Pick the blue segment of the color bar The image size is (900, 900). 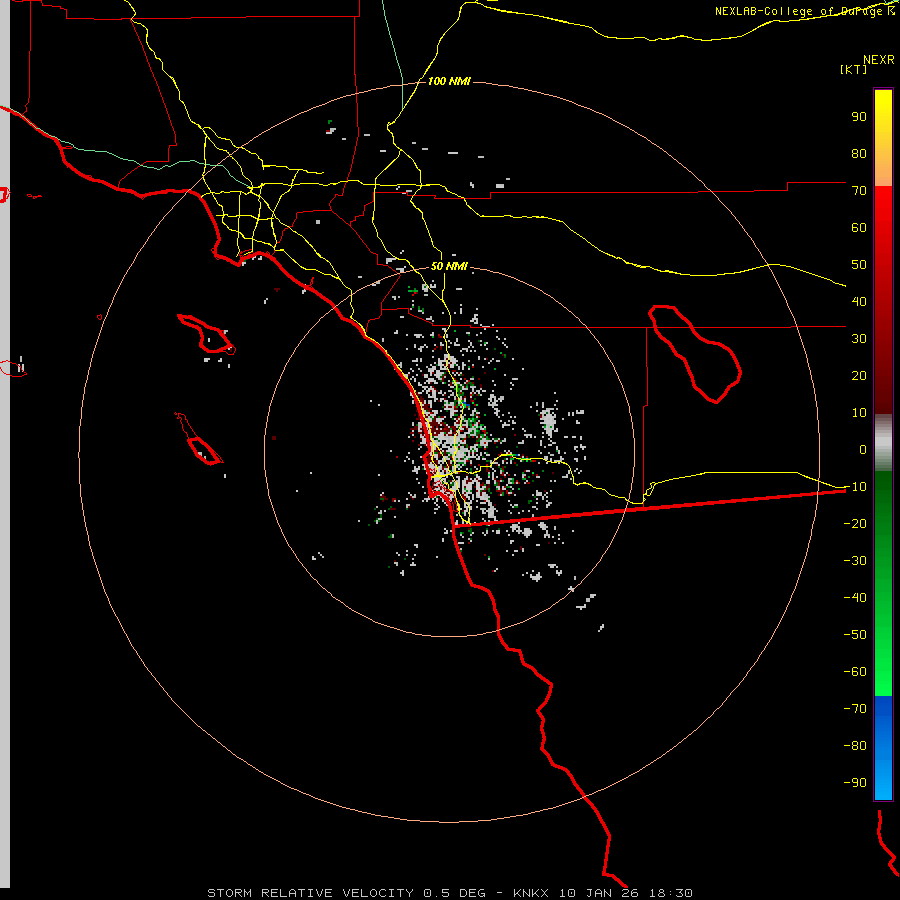pos(883,746)
